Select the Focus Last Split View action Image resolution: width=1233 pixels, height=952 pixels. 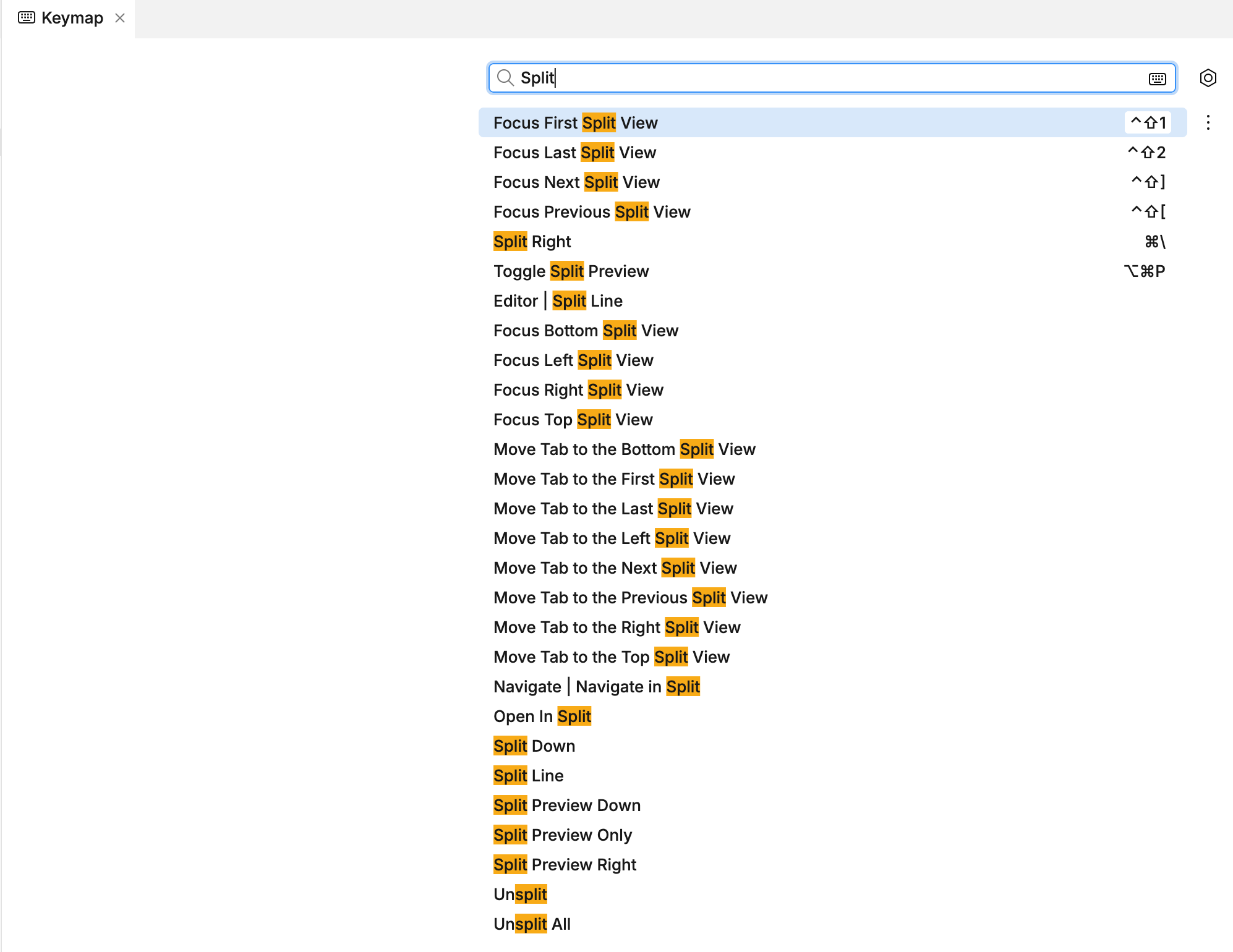point(832,152)
